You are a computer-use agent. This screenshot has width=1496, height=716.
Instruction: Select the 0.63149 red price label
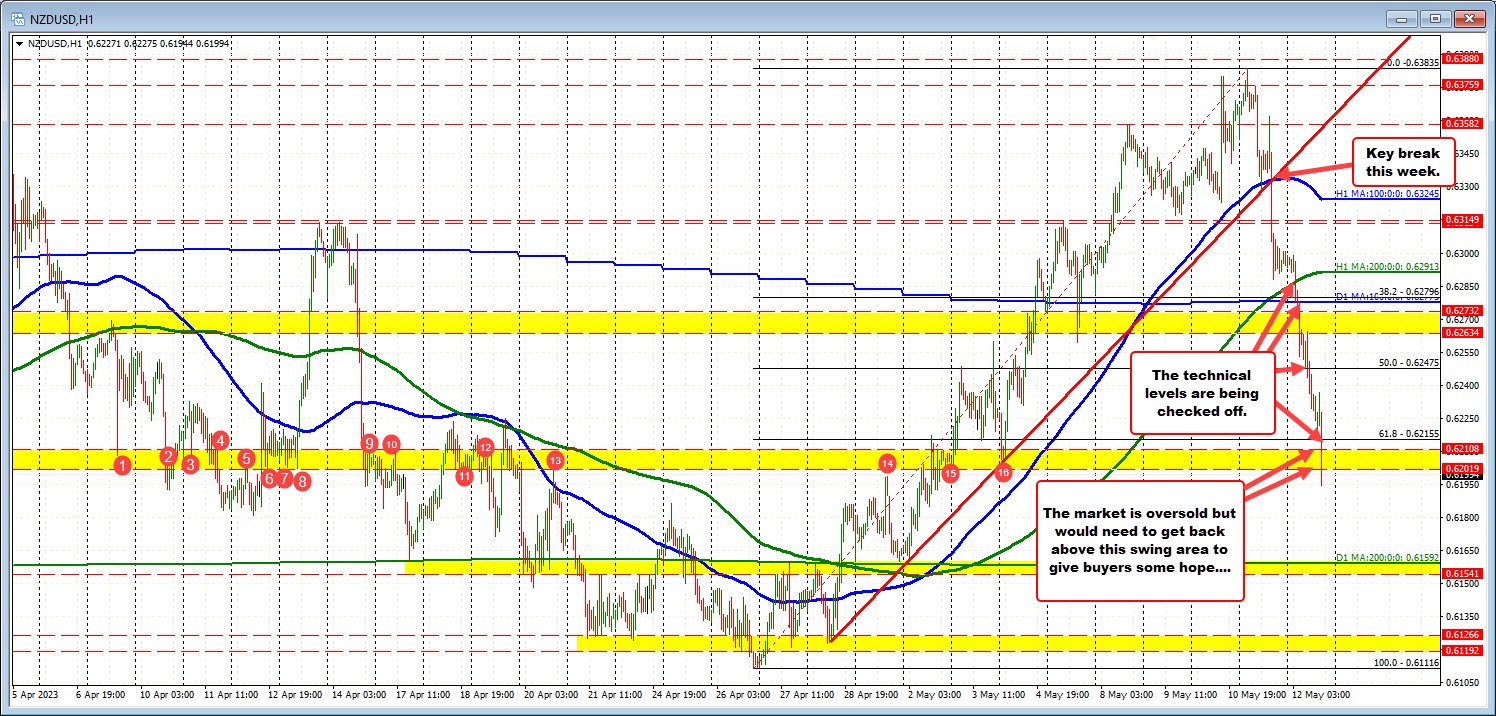tap(1461, 219)
